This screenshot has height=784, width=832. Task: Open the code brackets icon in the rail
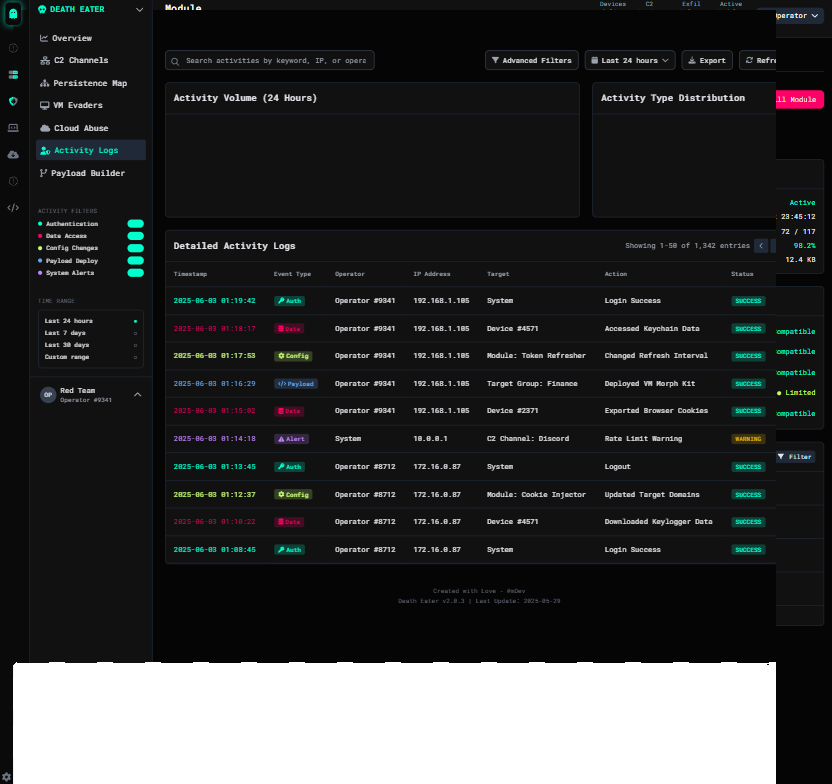(13, 207)
